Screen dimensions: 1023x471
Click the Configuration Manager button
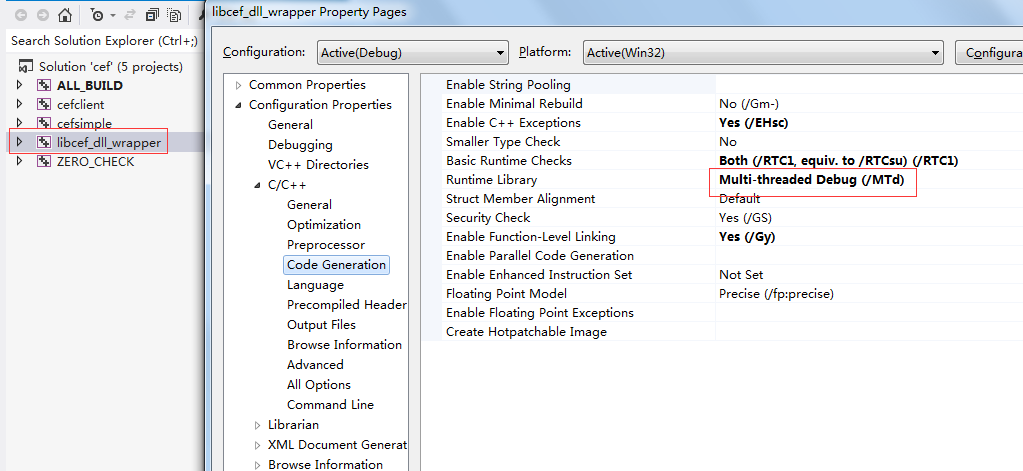click(x=989, y=53)
